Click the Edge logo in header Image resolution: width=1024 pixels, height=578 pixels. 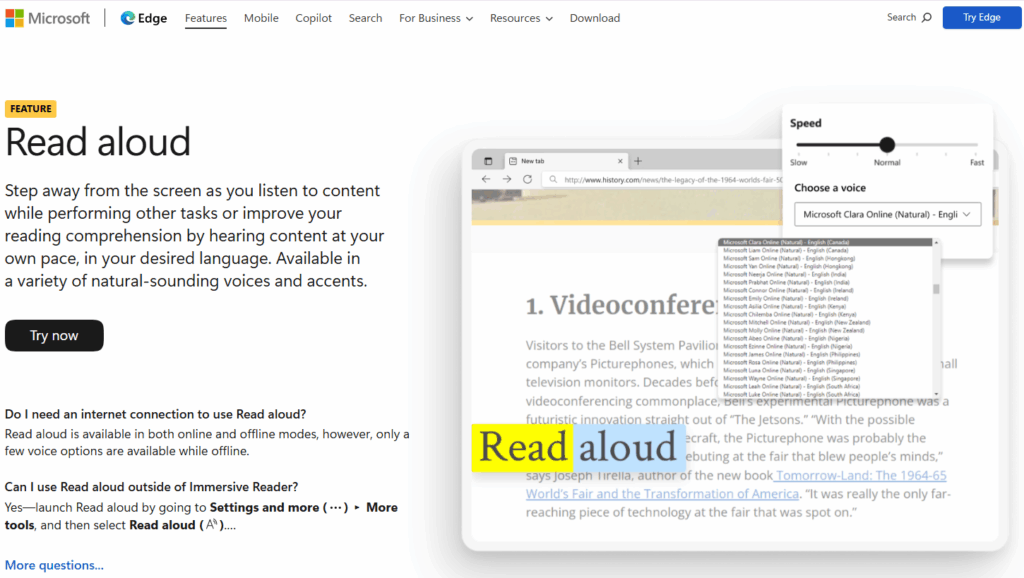[144, 18]
